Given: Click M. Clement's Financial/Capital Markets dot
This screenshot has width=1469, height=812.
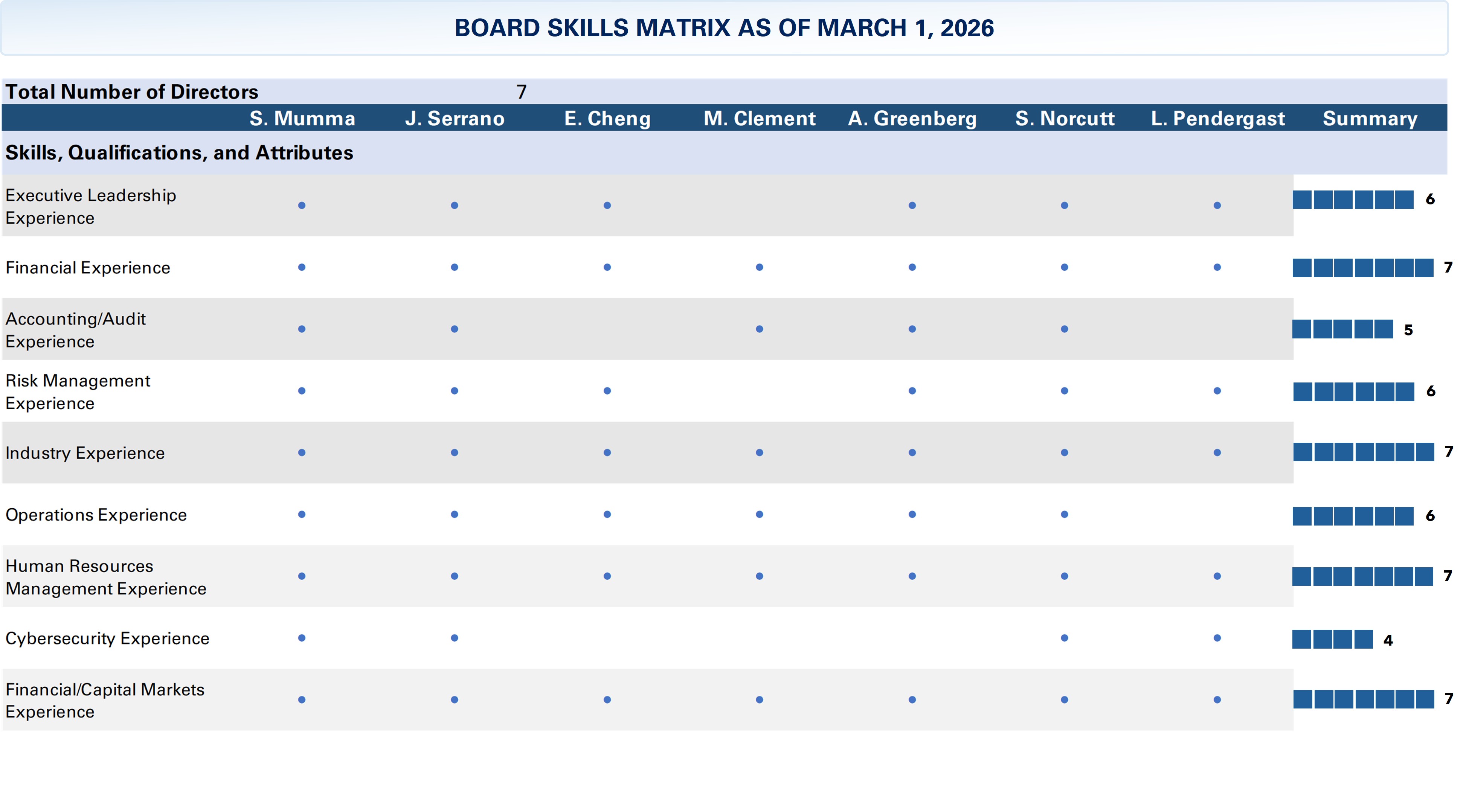Looking at the screenshot, I should coord(760,700).
